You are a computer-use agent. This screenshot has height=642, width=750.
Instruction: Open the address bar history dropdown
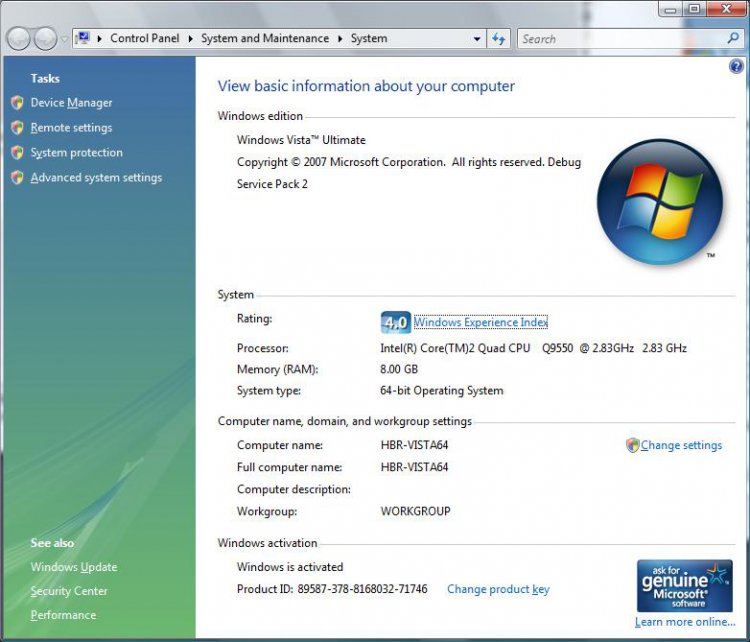[x=477, y=39]
